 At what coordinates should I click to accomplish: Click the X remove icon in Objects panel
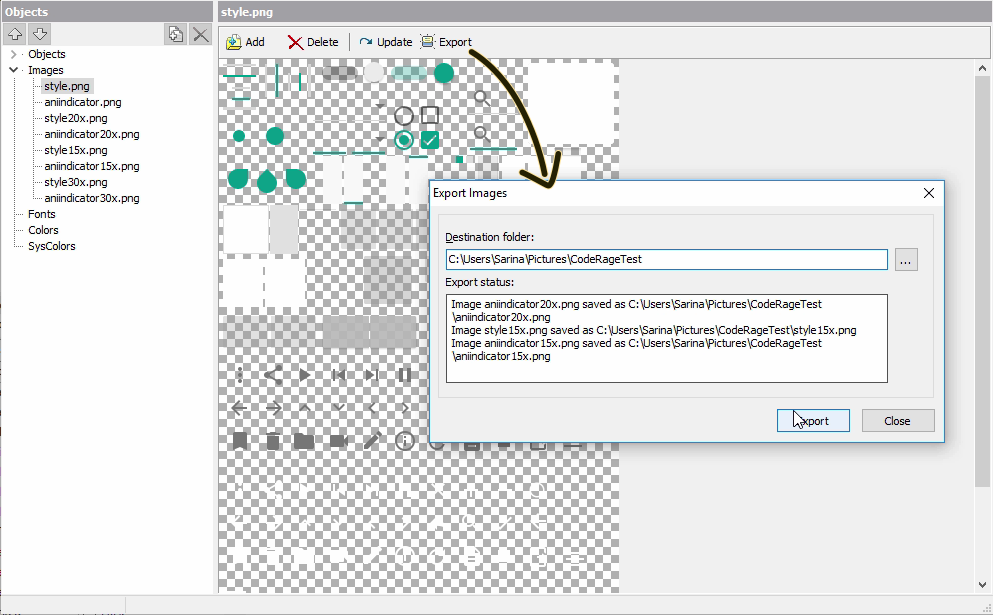(x=201, y=34)
